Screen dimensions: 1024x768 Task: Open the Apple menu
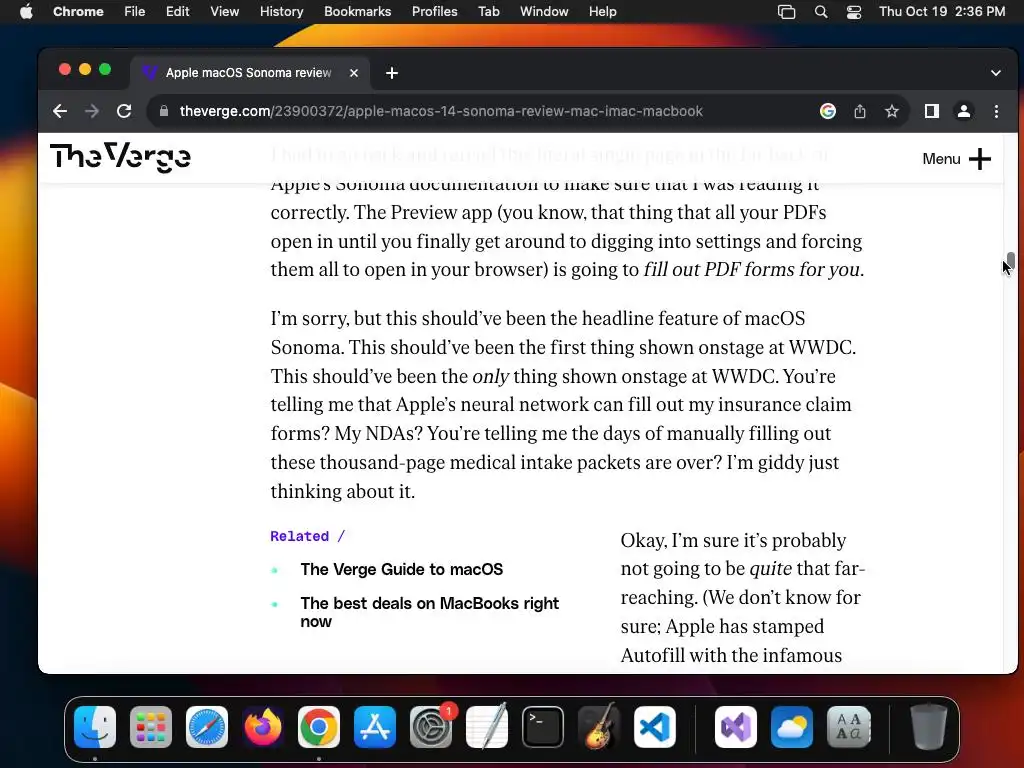click(x=26, y=12)
